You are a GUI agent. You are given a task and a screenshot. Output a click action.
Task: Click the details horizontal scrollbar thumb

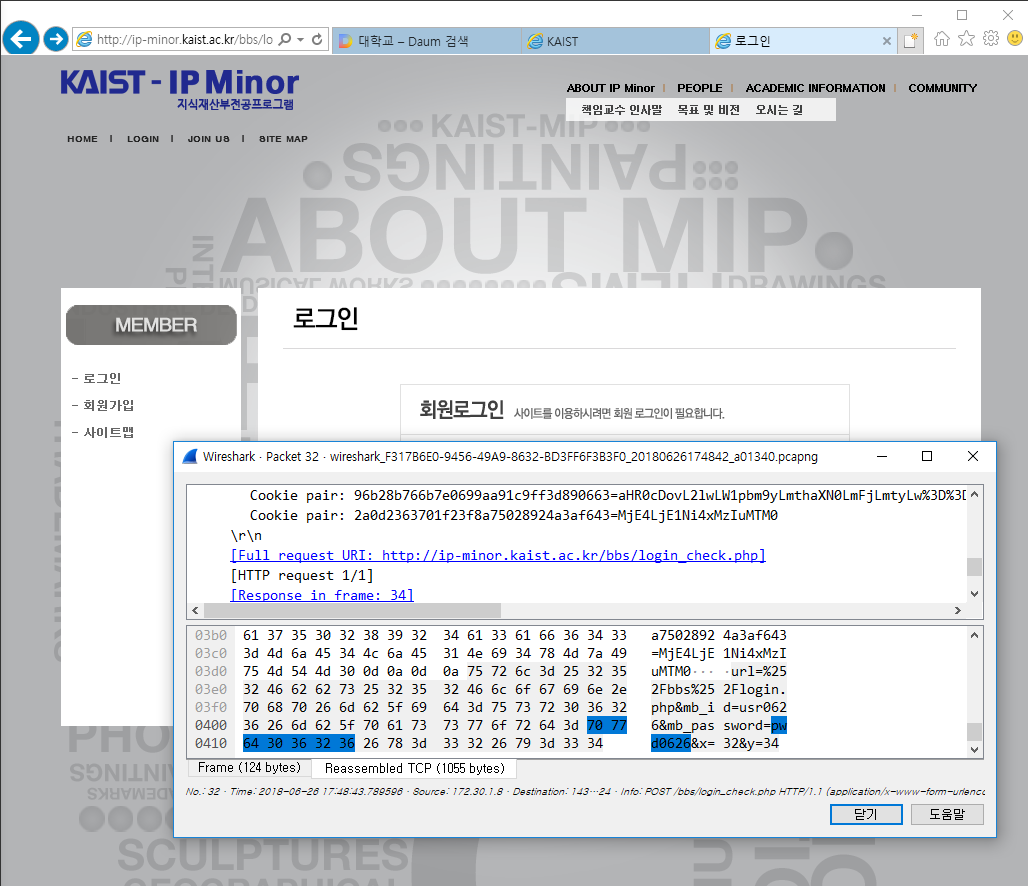click(353, 611)
